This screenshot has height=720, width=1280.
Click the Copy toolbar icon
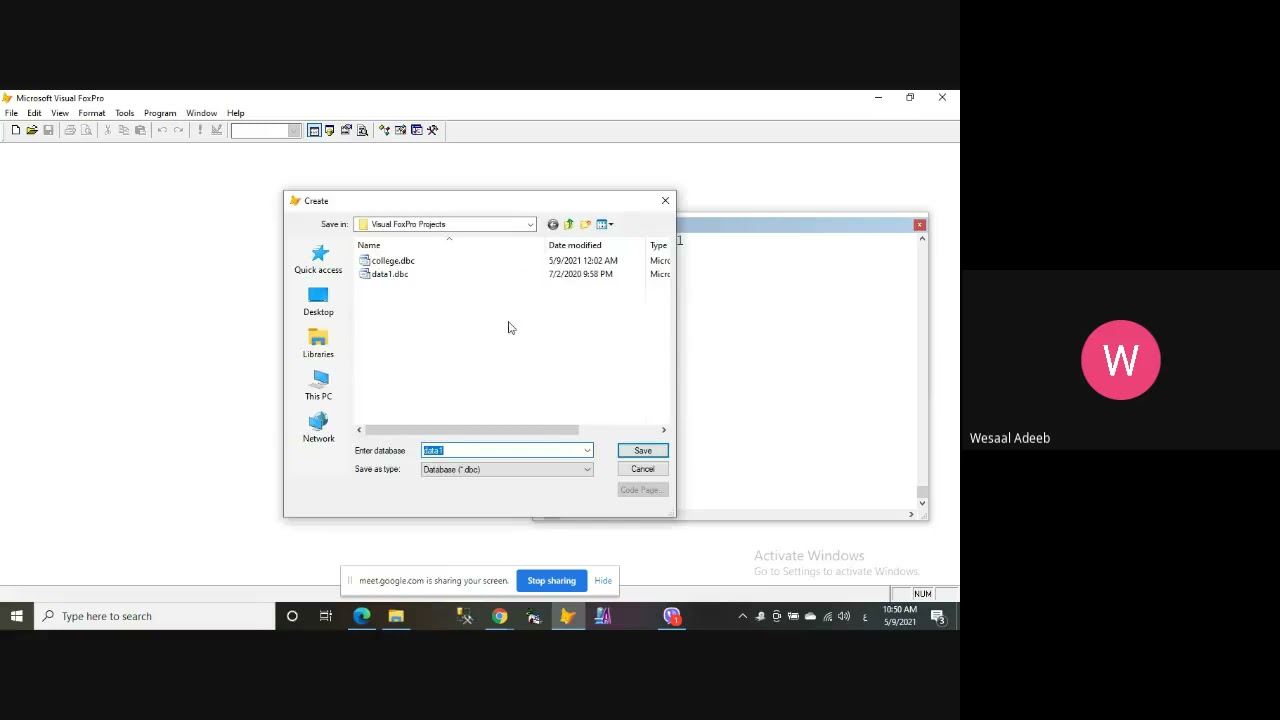[x=124, y=130]
